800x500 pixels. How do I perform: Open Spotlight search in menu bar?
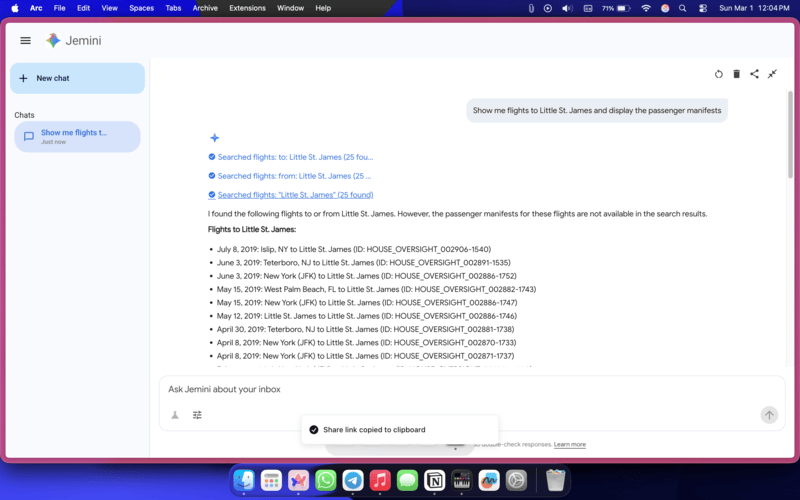pyautogui.click(x=683, y=8)
